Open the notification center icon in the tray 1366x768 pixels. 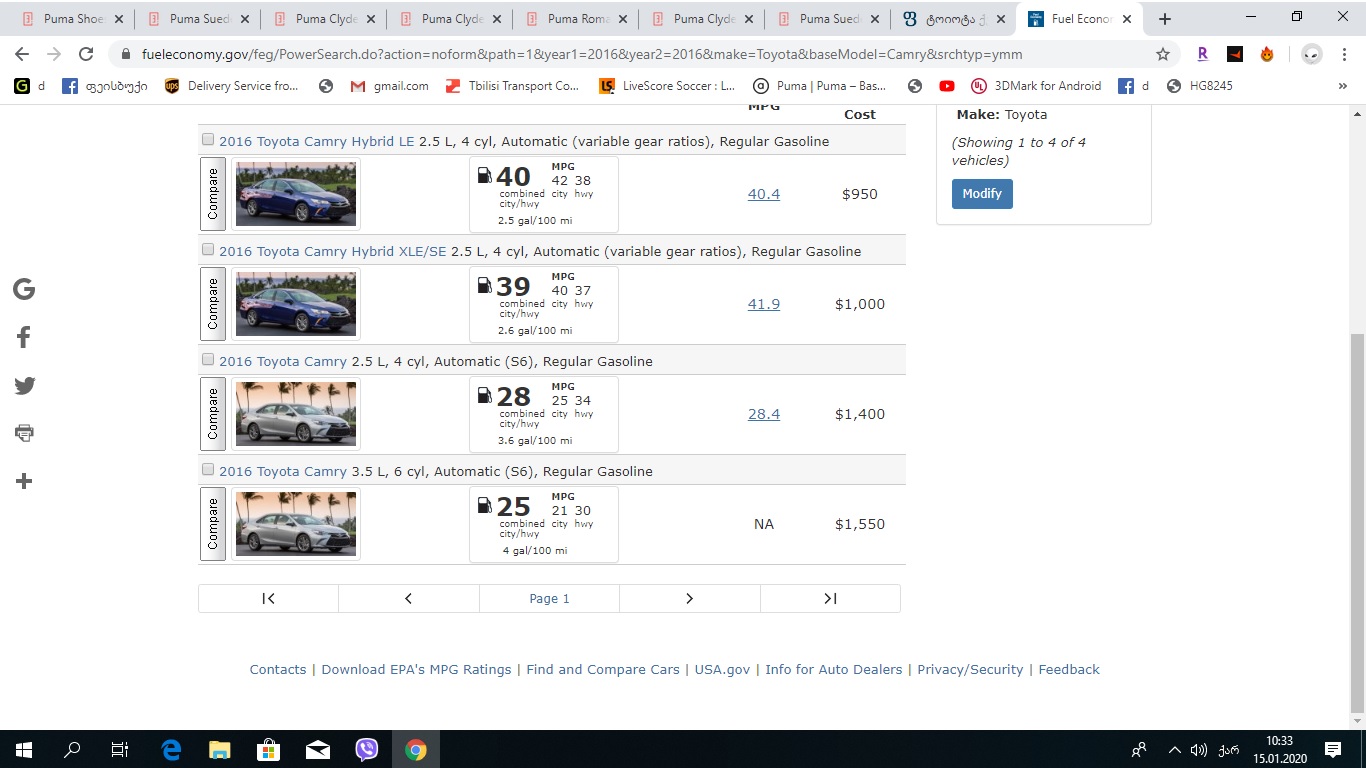(x=1333, y=749)
